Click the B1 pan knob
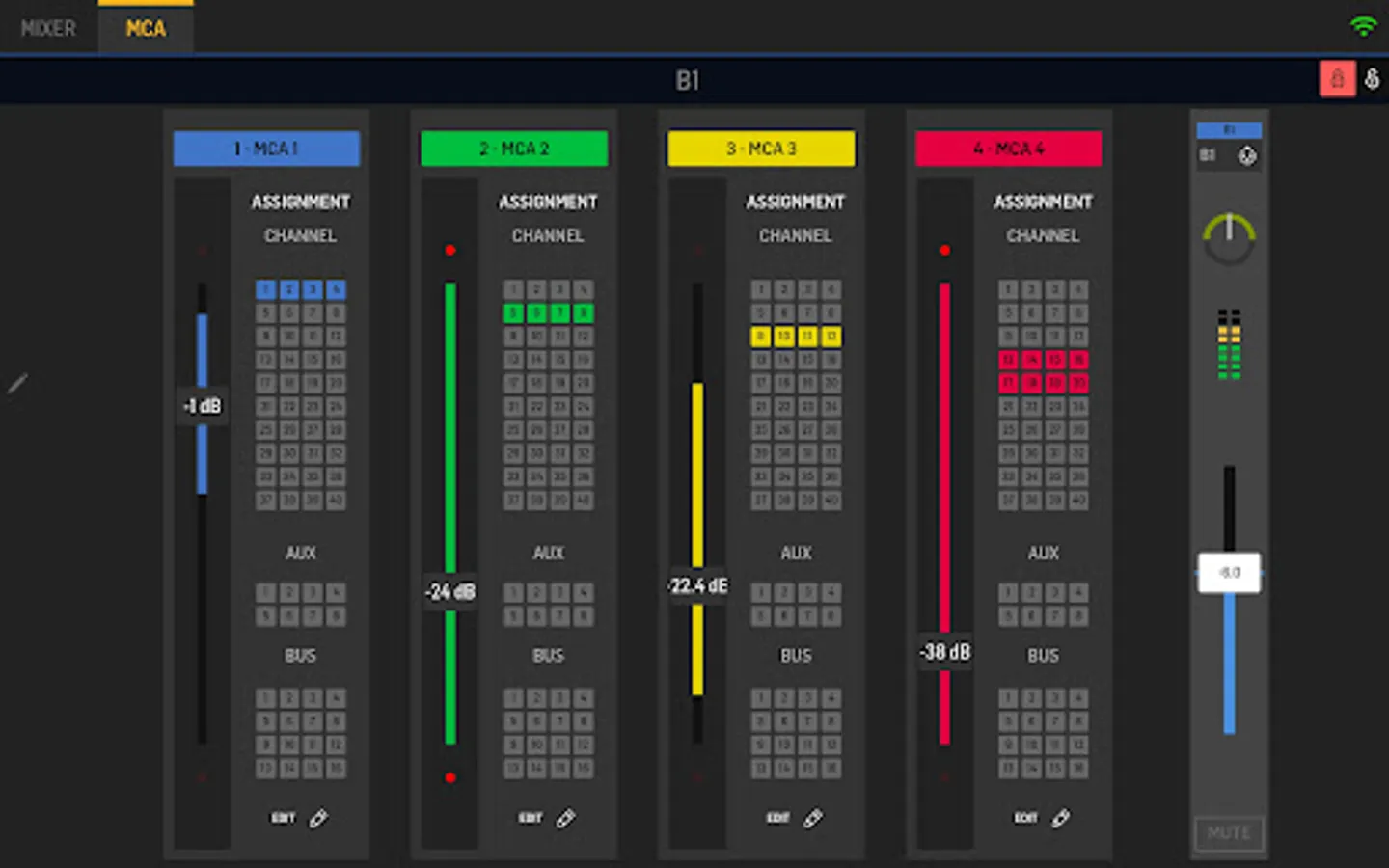 1229,238
